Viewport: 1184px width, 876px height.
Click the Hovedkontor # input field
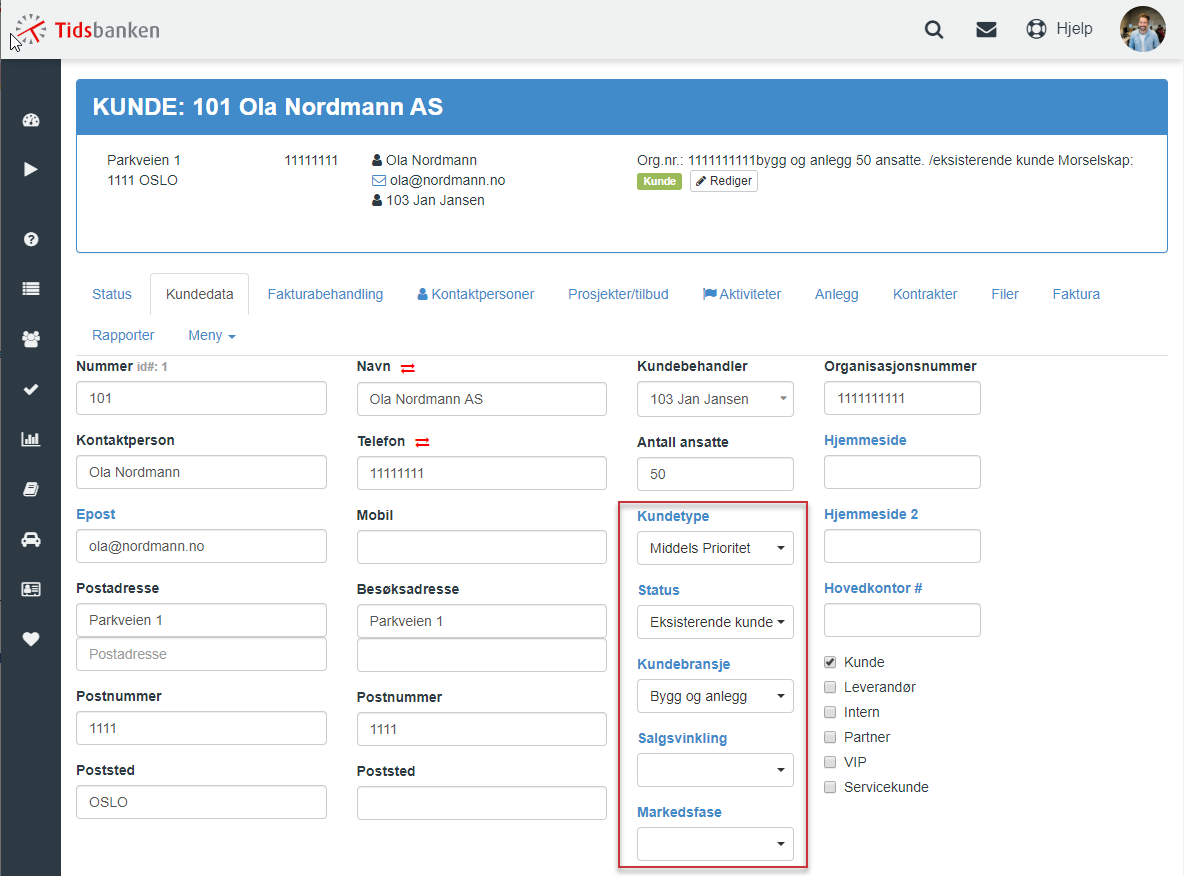902,620
